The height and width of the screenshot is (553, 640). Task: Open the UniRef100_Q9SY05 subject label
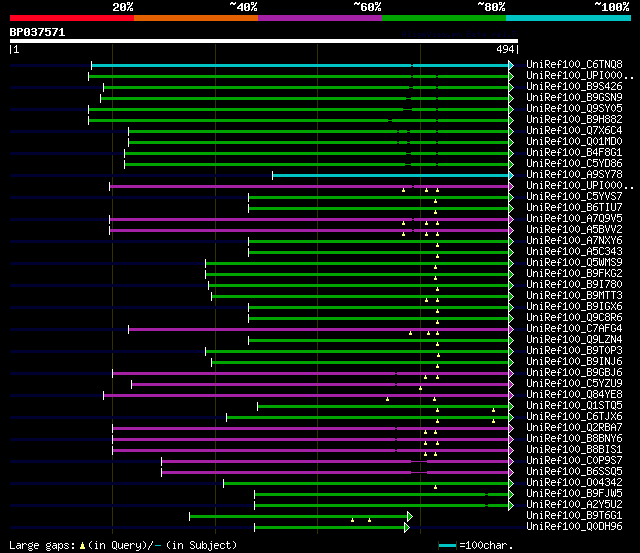click(x=574, y=109)
